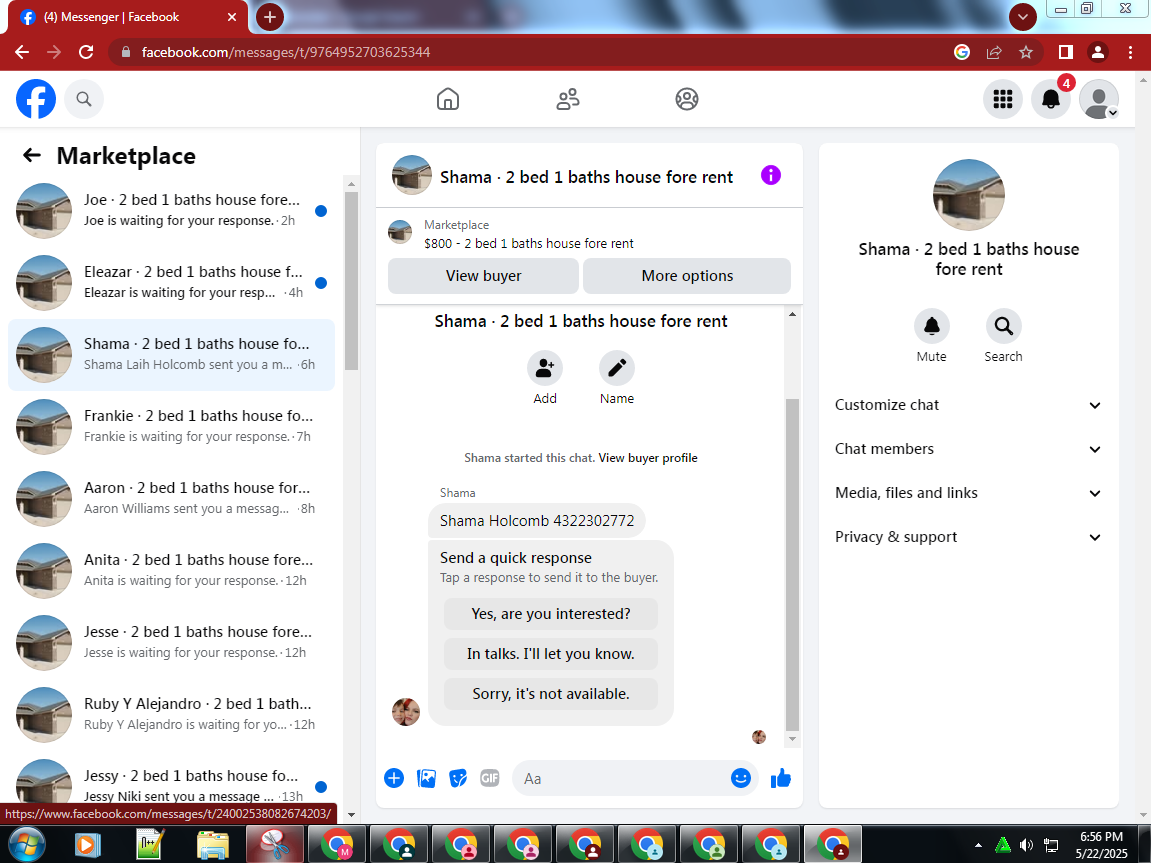
Task: Open the View buyer profile link
Action: [648, 458]
